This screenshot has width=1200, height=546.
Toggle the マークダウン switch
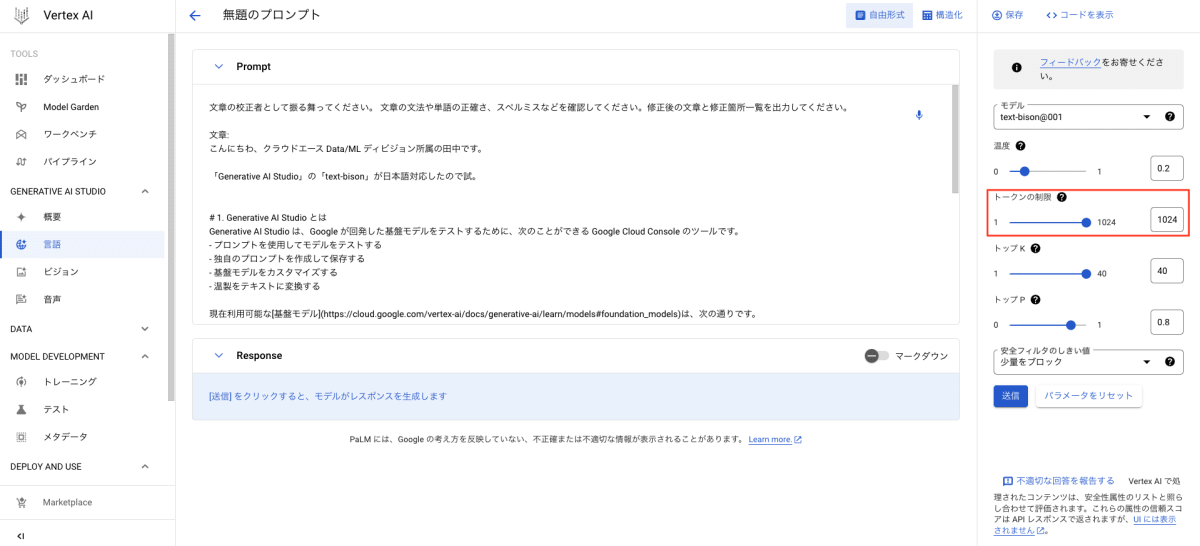[877, 355]
